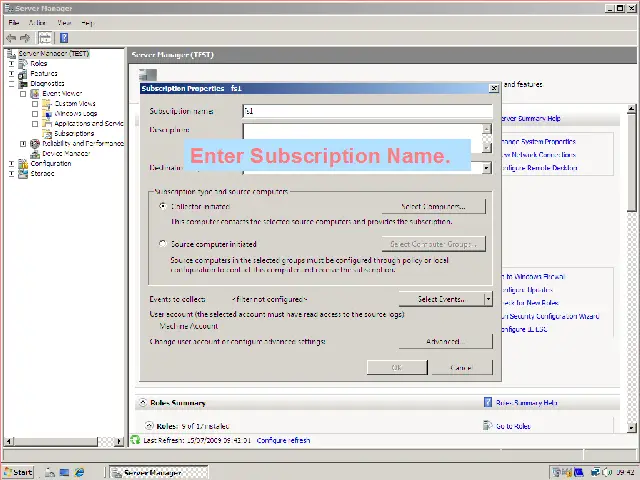
Task: Collapse the Diagnostics tree node
Action: coord(11,84)
